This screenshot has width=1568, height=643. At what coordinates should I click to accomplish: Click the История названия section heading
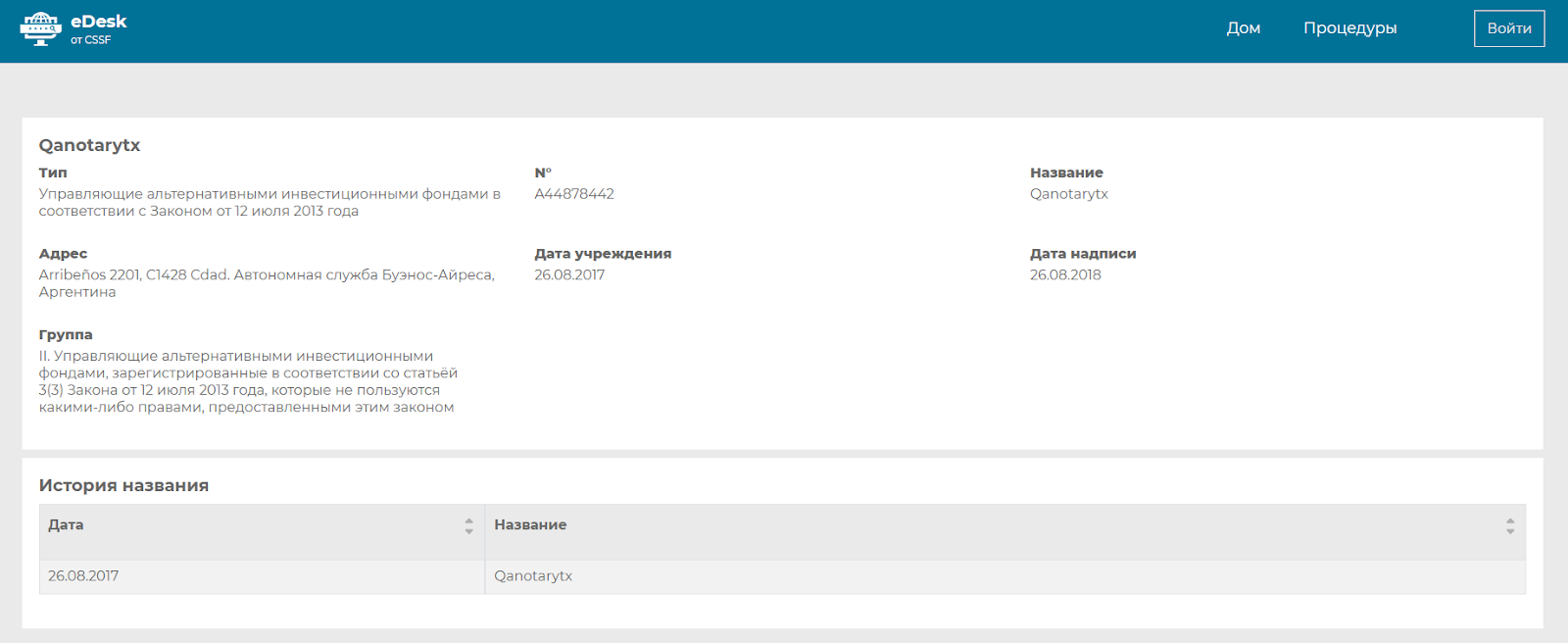click(123, 486)
